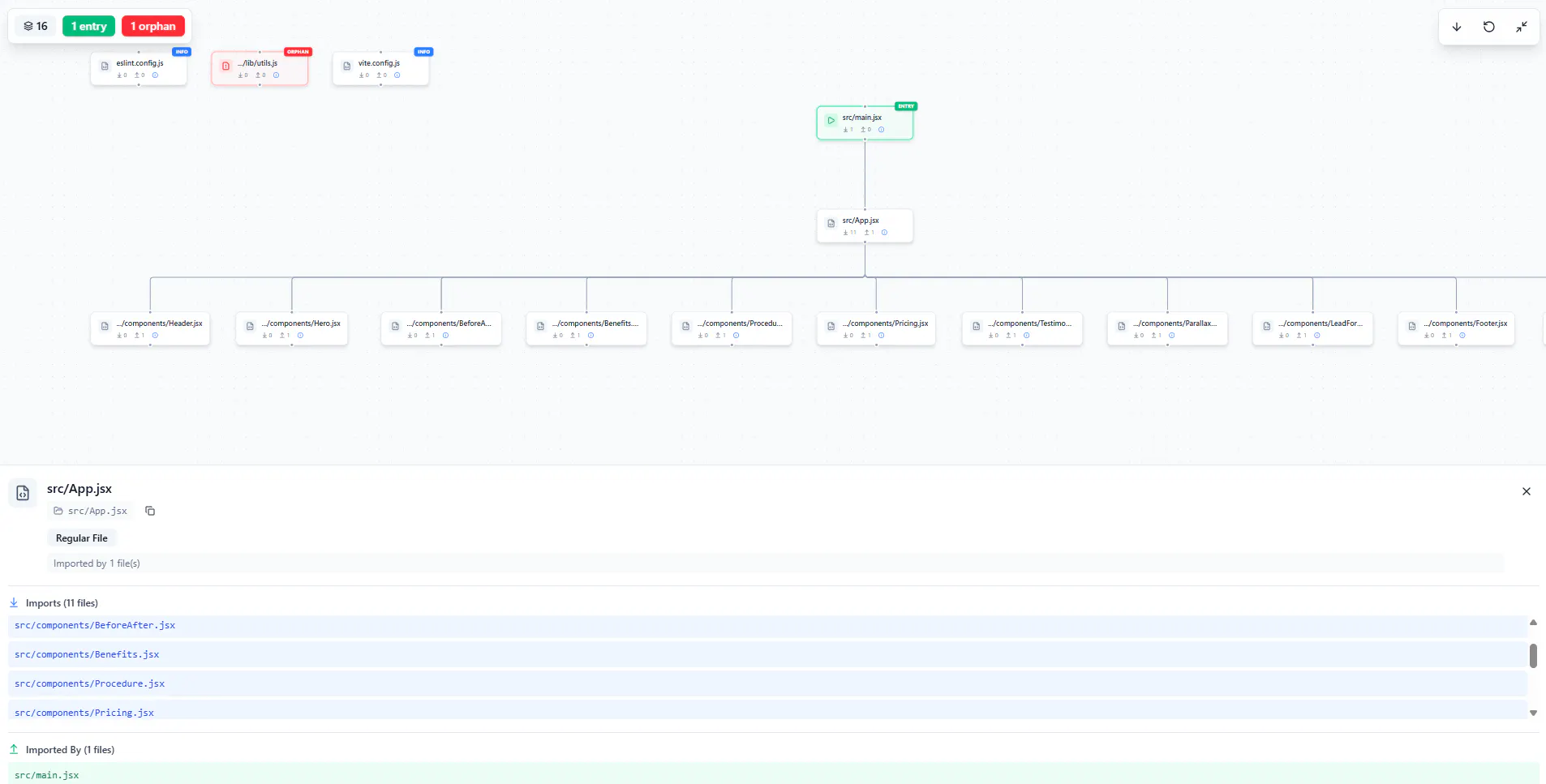Select the orphan lib/utils.js node
Image resolution: width=1546 pixels, height=784 pixels.
260,68
